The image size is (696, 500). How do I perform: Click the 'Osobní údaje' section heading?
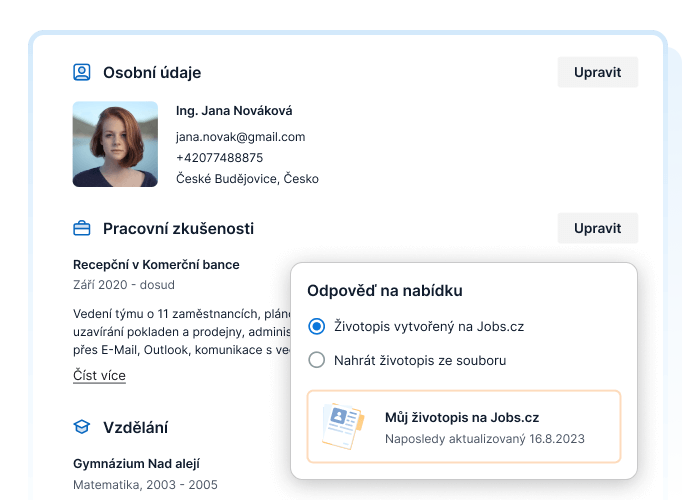(x=152, y=72)
